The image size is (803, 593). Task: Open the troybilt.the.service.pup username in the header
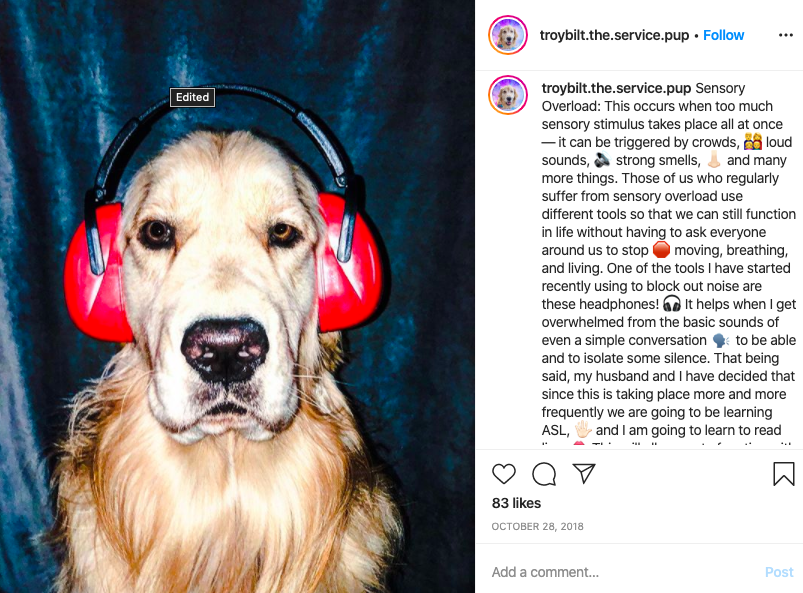click(614, 35)
